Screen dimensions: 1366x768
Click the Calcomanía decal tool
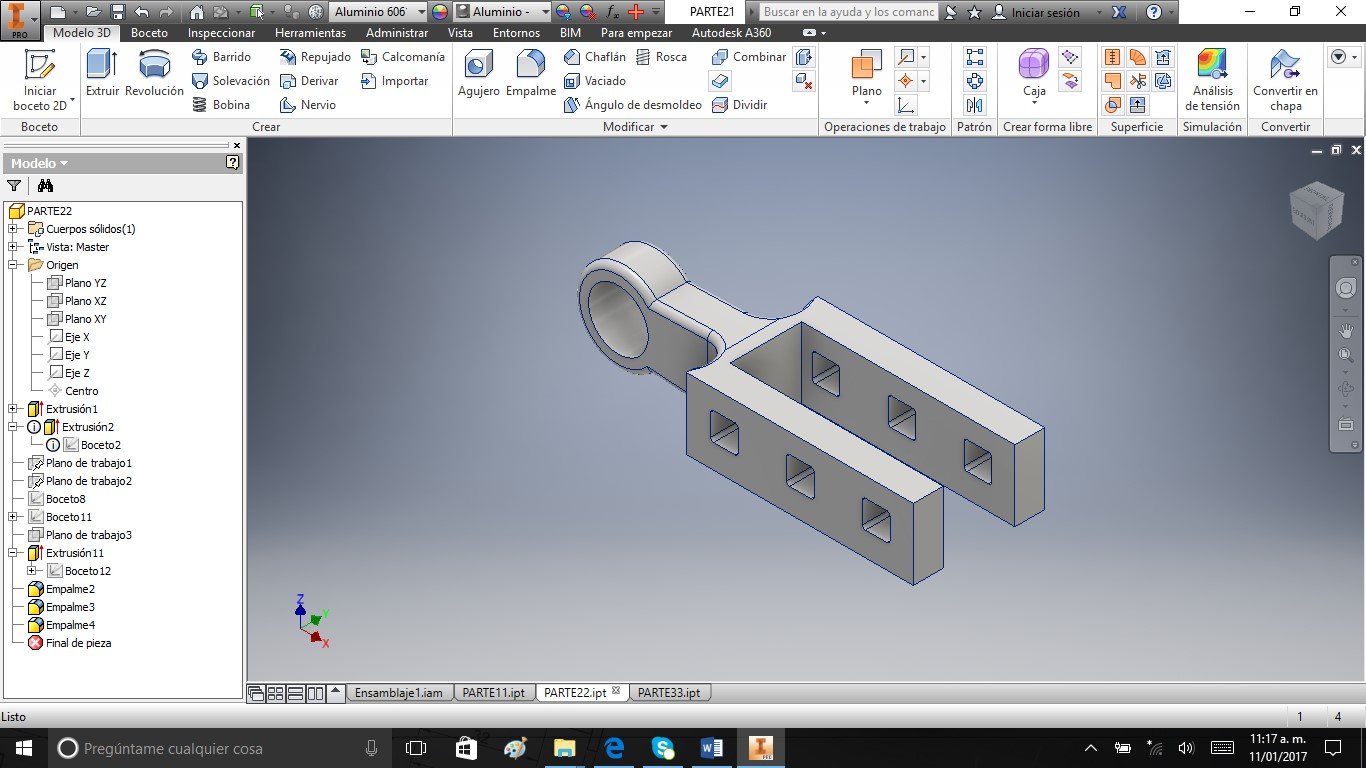click(x=402, y=57)
